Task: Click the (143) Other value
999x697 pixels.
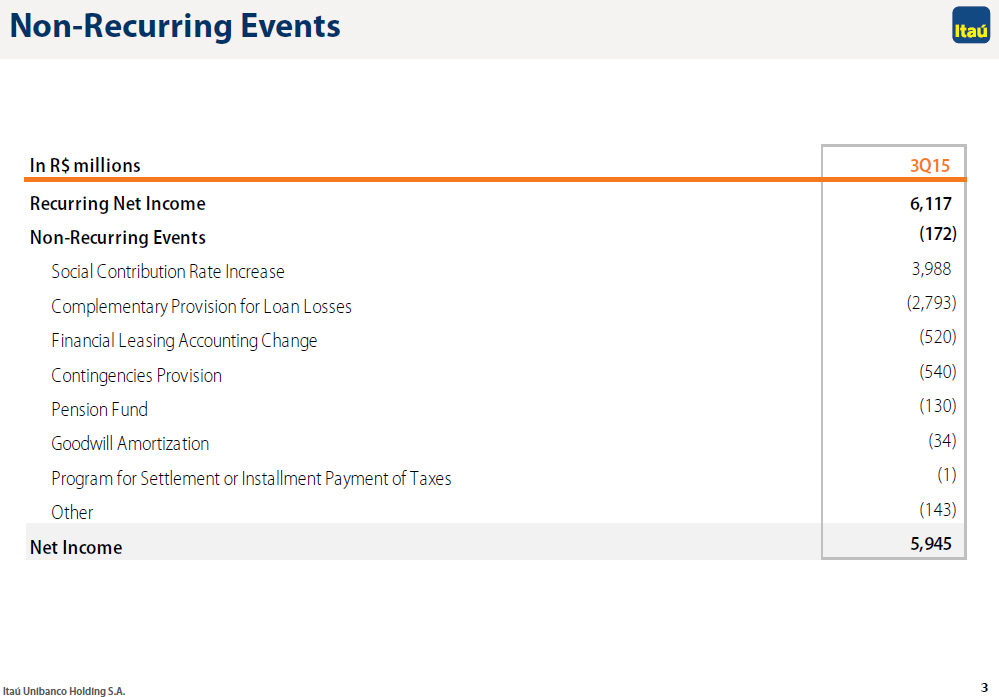Action: pyautogui.click(x=937, y=510)
